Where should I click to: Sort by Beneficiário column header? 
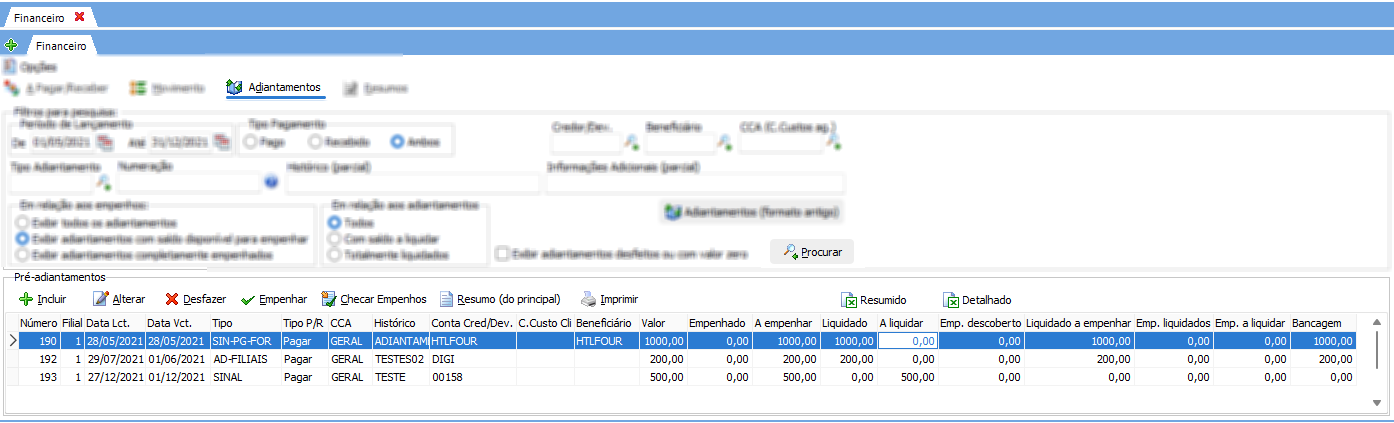point(606,324)
